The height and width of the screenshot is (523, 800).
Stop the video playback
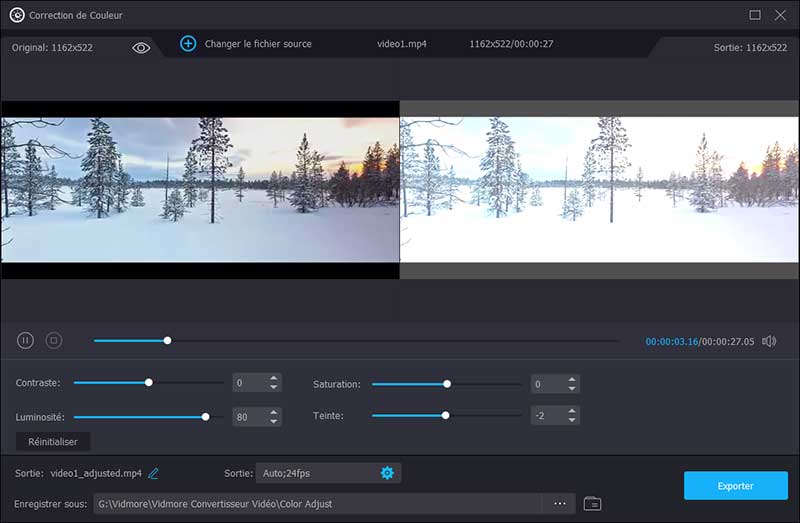54,341
